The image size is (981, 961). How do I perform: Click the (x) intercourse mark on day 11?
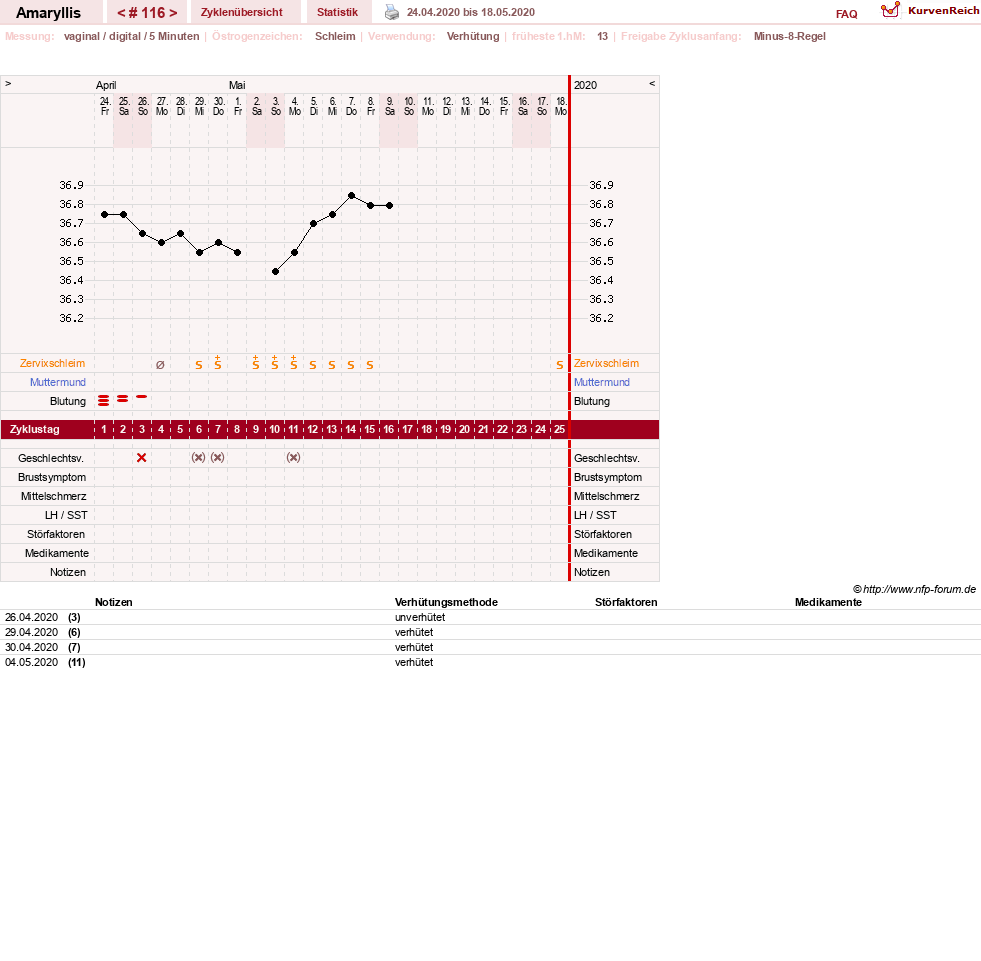(293, 457)
